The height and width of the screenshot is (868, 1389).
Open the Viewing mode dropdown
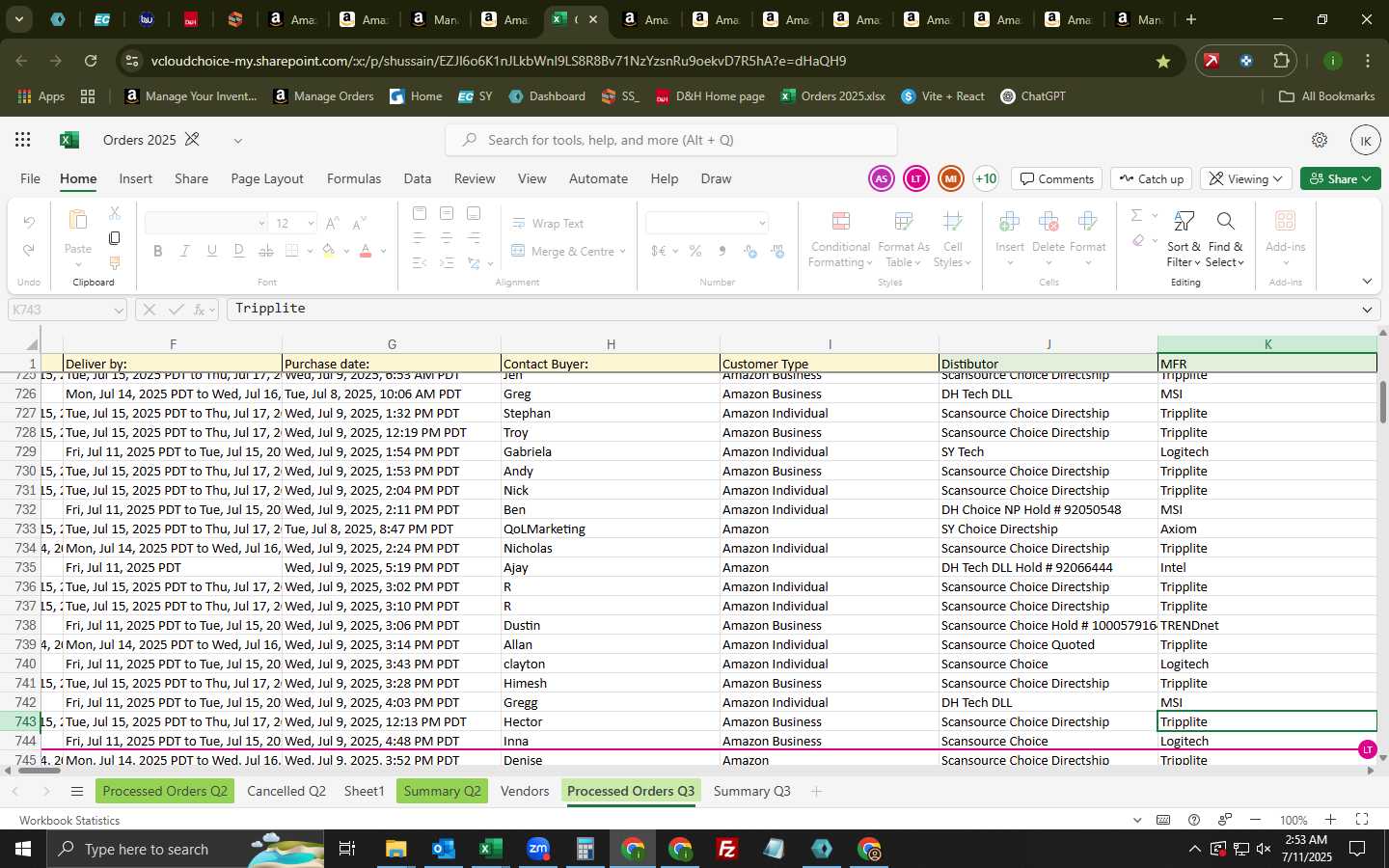pos(1247,178)
